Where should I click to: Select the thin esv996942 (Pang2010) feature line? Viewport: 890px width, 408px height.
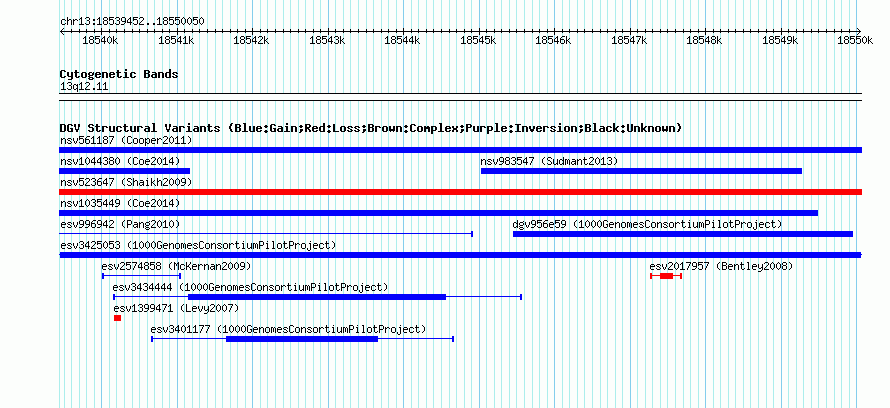click(x=266, y=234)
